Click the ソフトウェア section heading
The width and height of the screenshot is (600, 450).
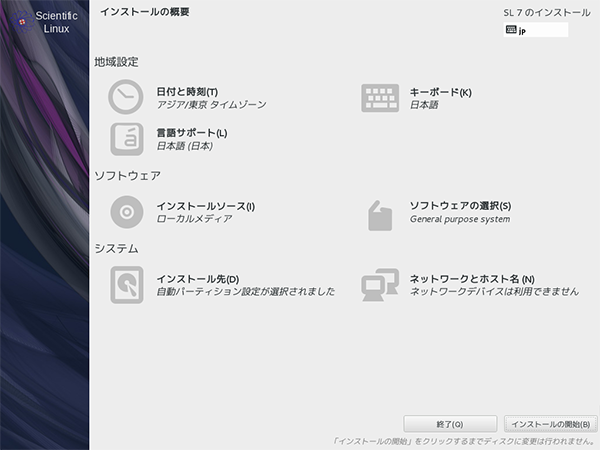click(x=127, y=176)
